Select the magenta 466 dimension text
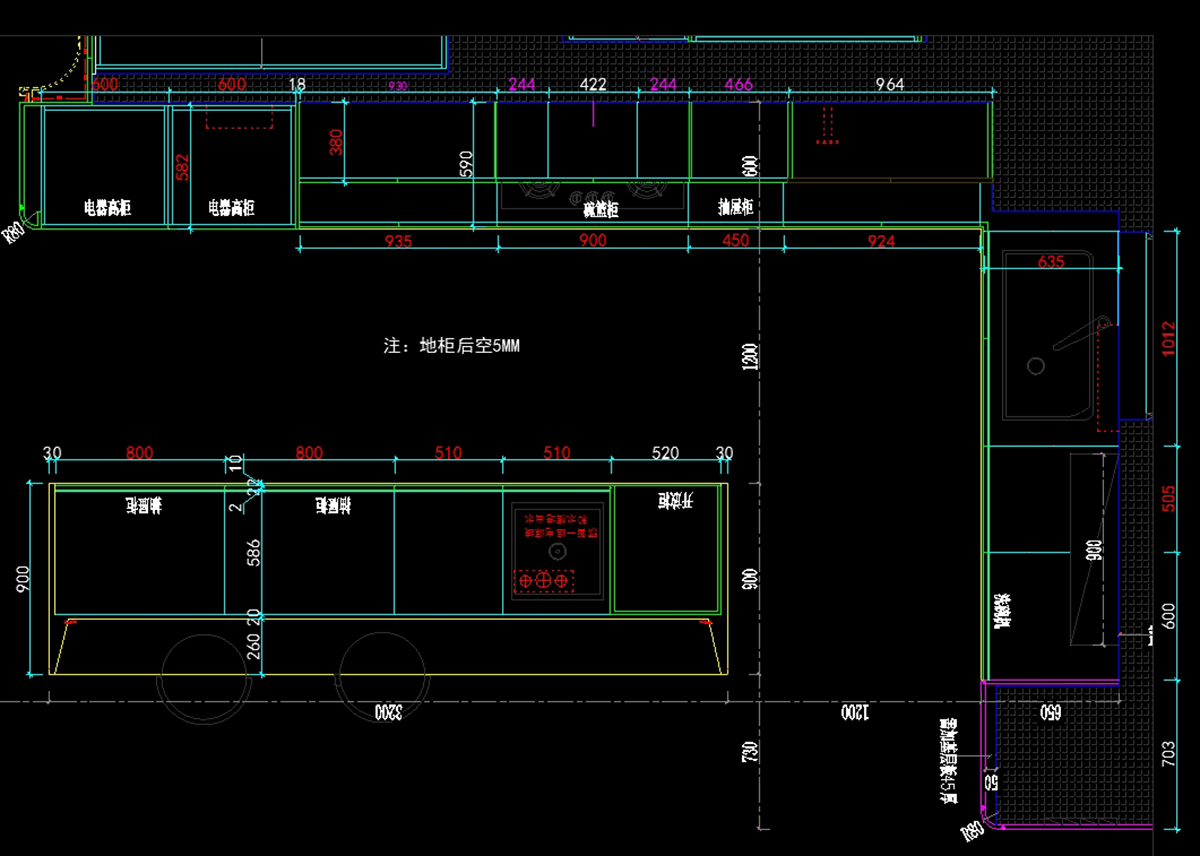Viewport: 1200px width, 856px height. 738,85
